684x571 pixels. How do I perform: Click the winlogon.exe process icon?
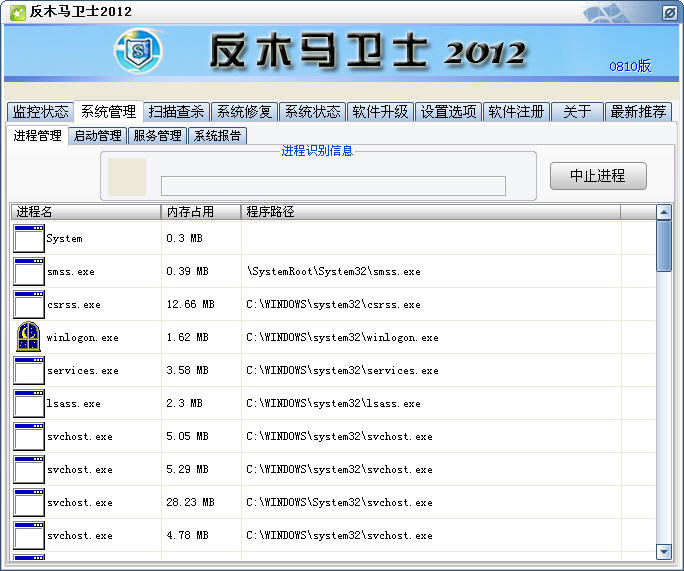tap(29, 337)
